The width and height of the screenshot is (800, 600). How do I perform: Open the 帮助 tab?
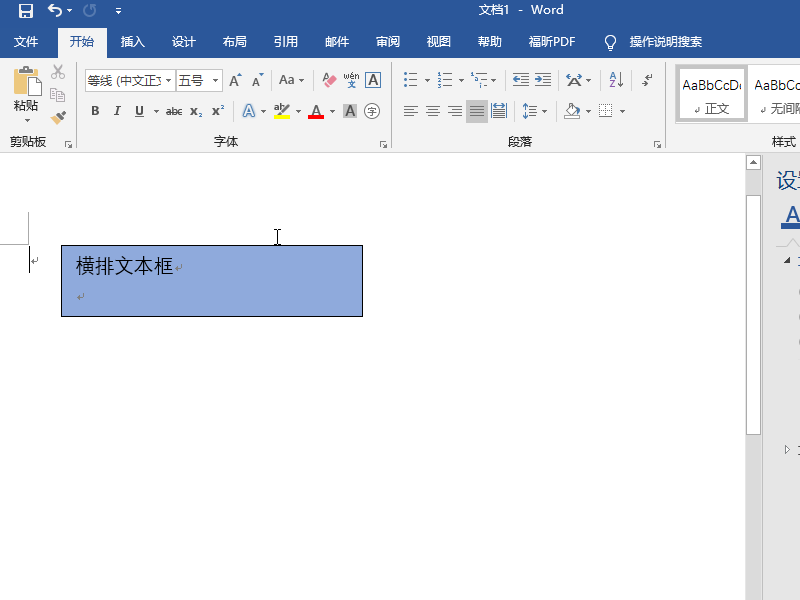click(490, 42)
